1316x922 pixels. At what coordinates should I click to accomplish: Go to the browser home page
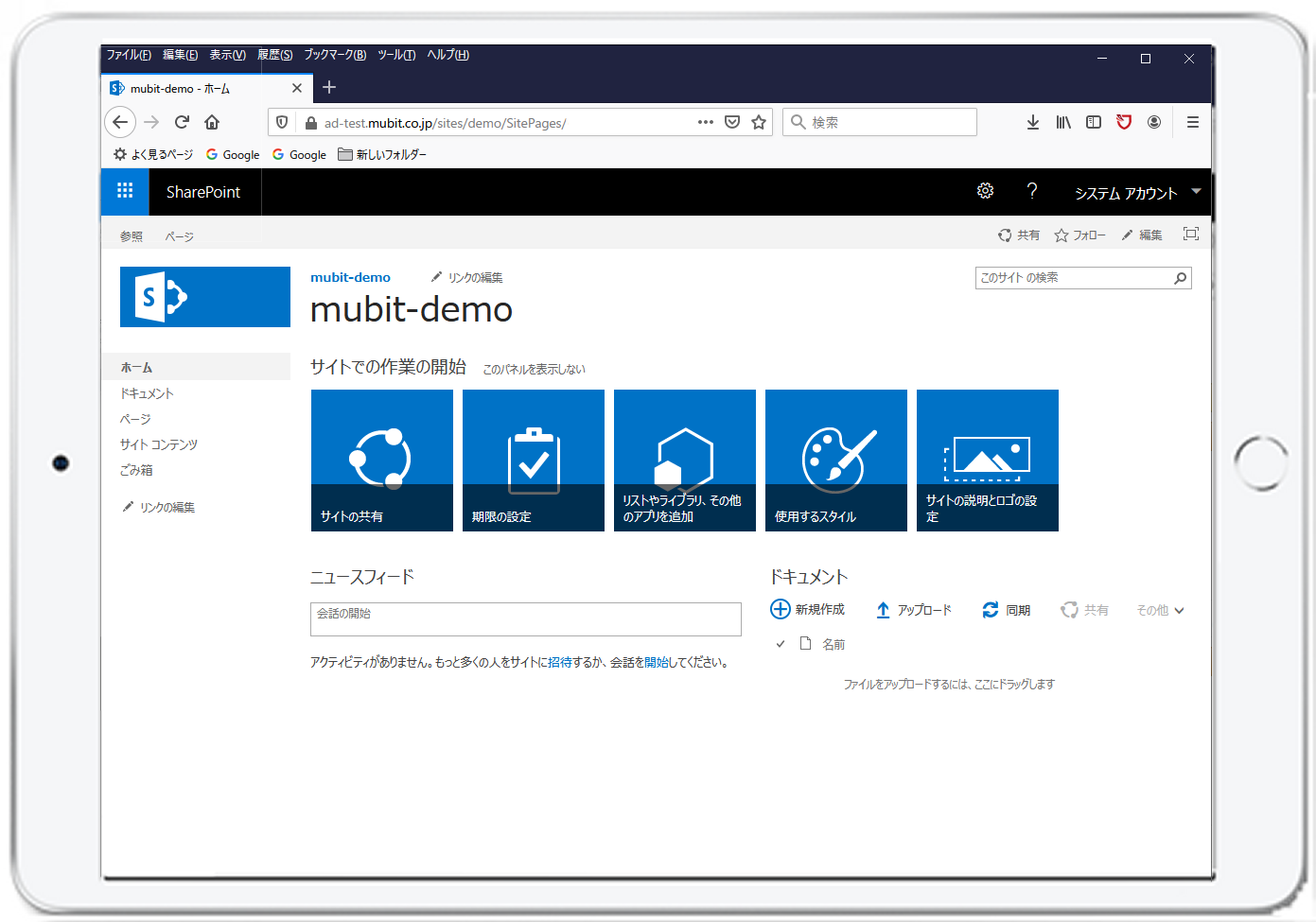coord(212,122)
